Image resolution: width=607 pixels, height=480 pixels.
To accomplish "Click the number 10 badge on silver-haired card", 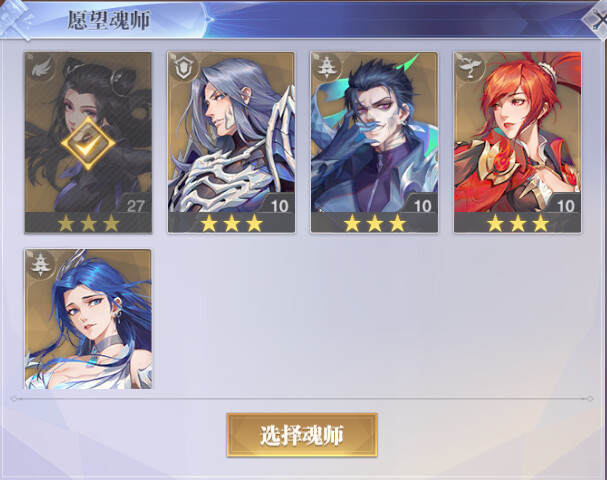I will pos(279,206).
